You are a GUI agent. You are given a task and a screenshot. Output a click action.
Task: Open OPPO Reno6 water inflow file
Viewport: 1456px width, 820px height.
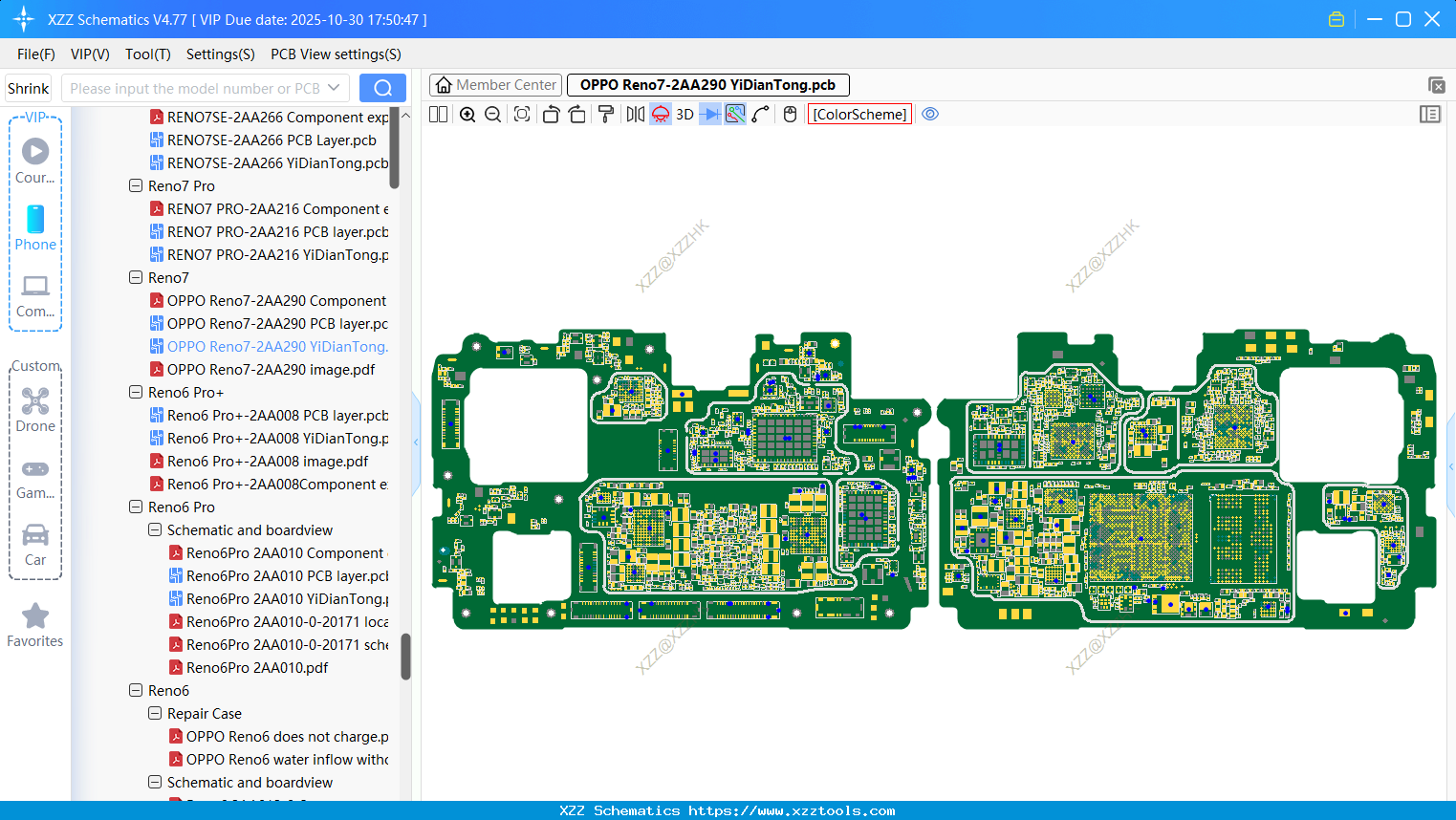point(279,759)
